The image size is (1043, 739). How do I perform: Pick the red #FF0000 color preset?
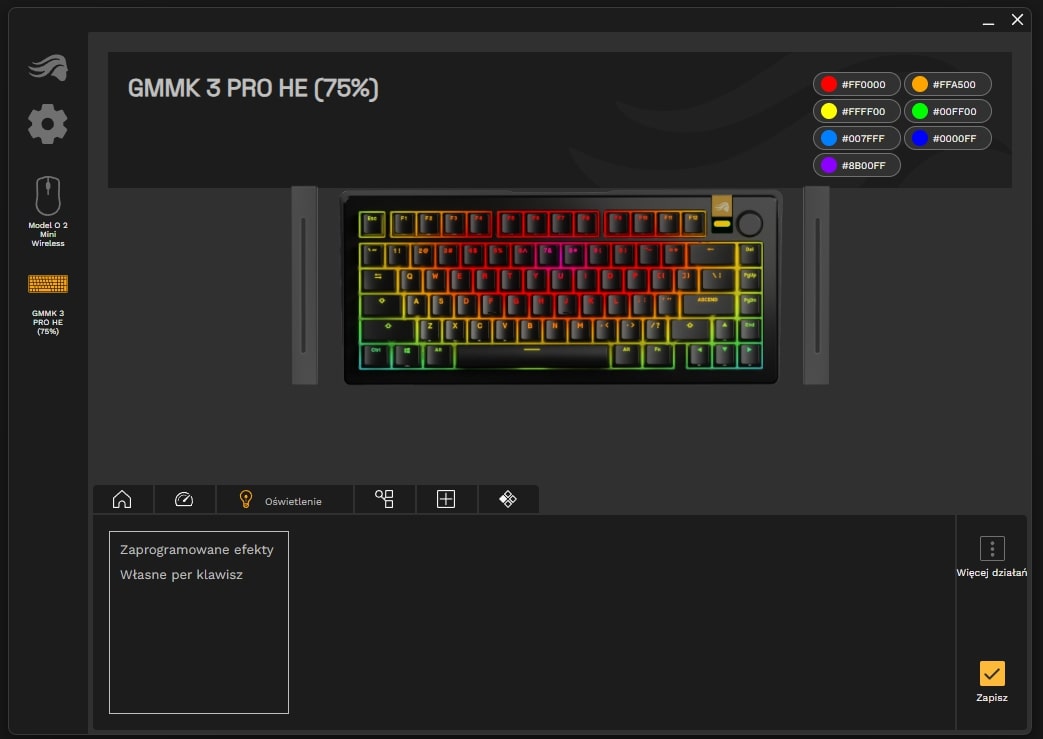click(x=857, y=84)
